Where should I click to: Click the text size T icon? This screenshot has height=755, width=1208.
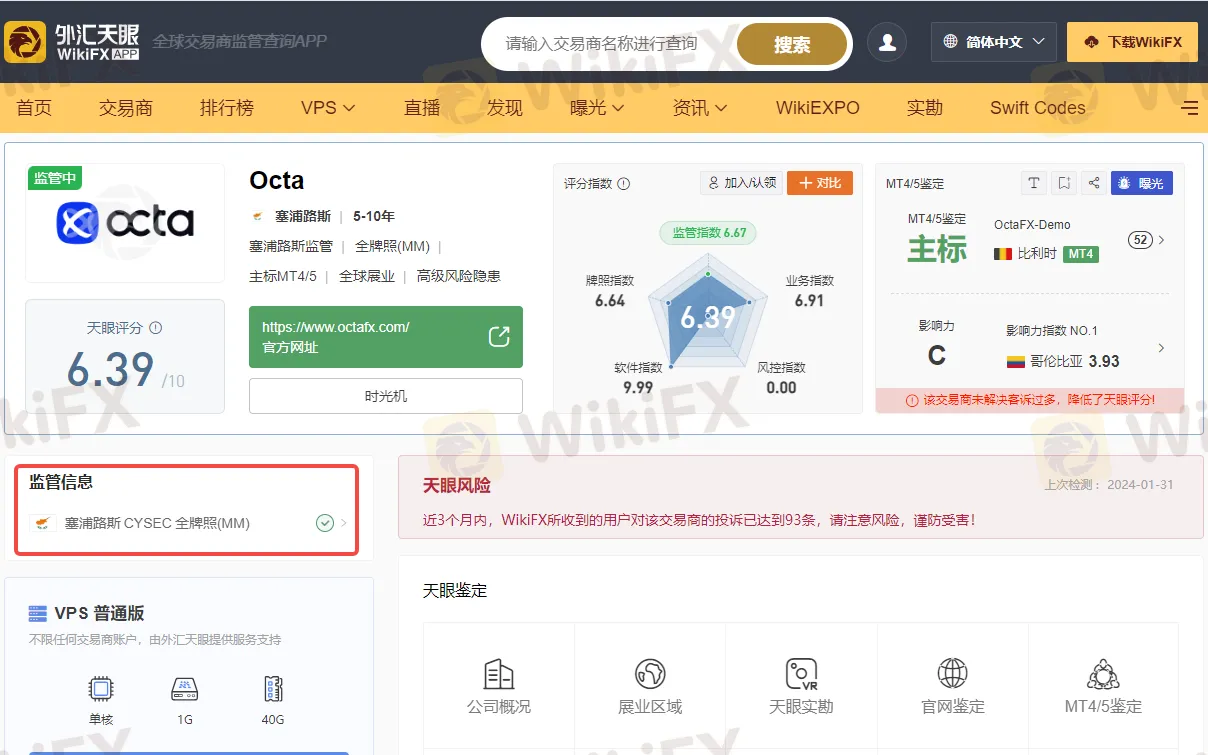(x=1034, y=183)
